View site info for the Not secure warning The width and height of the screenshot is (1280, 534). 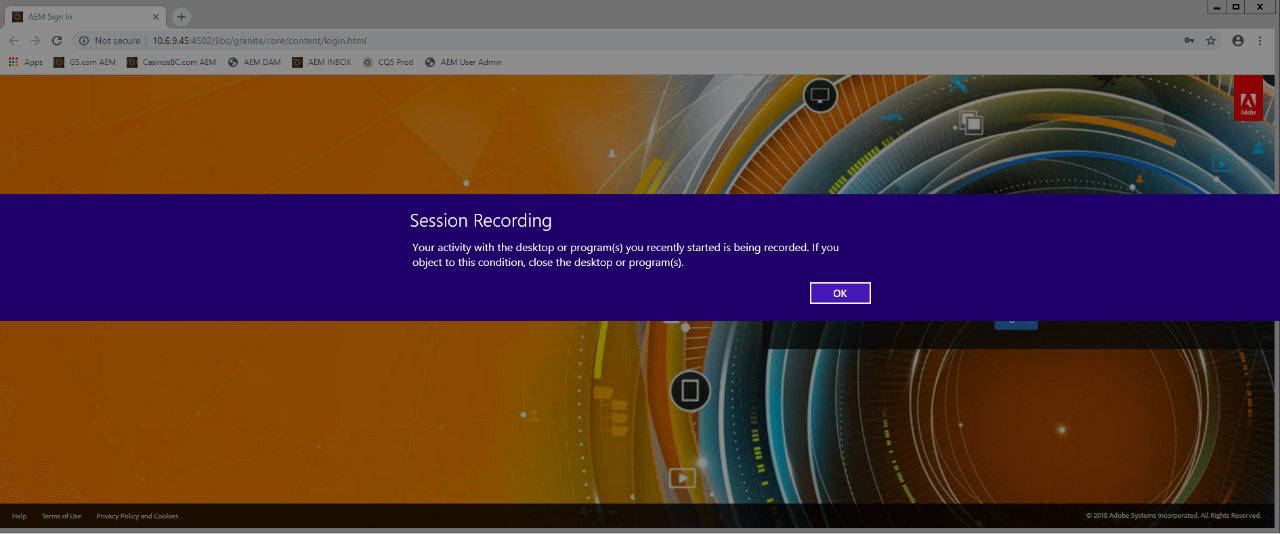click(x=110, y=41)
